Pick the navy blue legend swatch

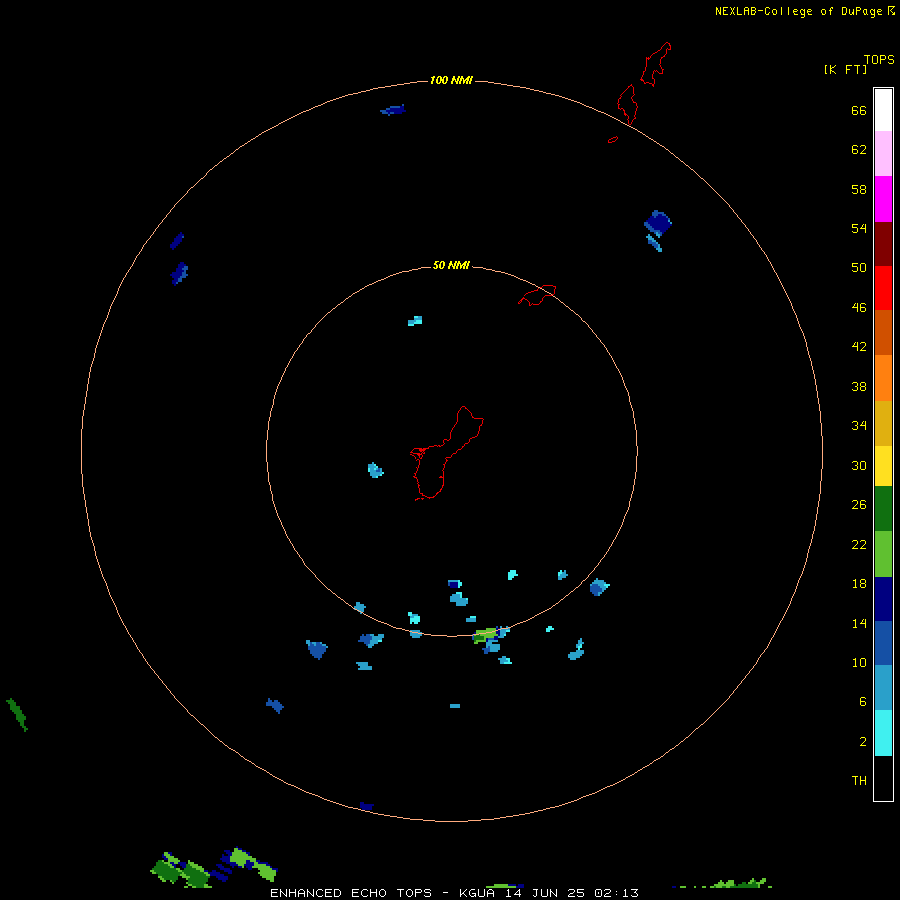883,599
